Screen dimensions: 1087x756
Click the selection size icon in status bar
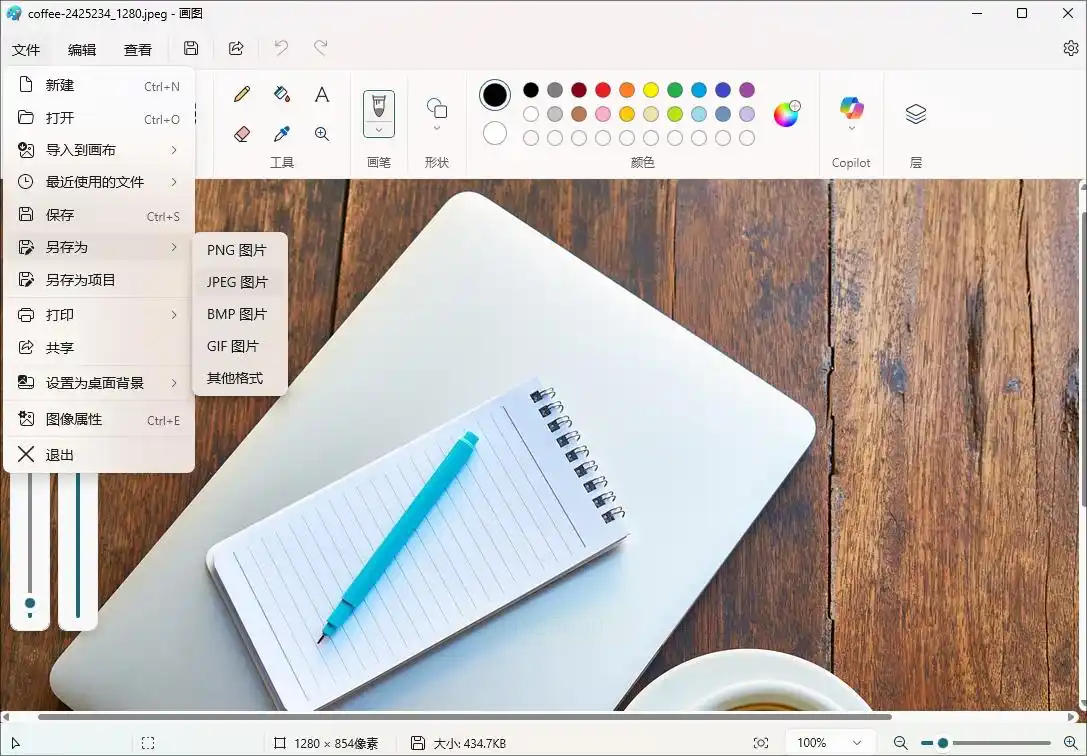point(148,743)
